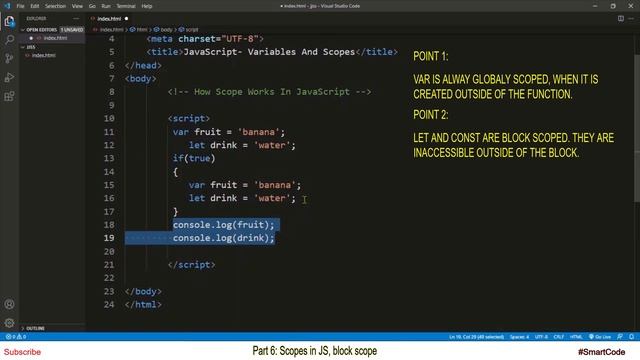Click the opening <script> tag

(x=189, y=118)
